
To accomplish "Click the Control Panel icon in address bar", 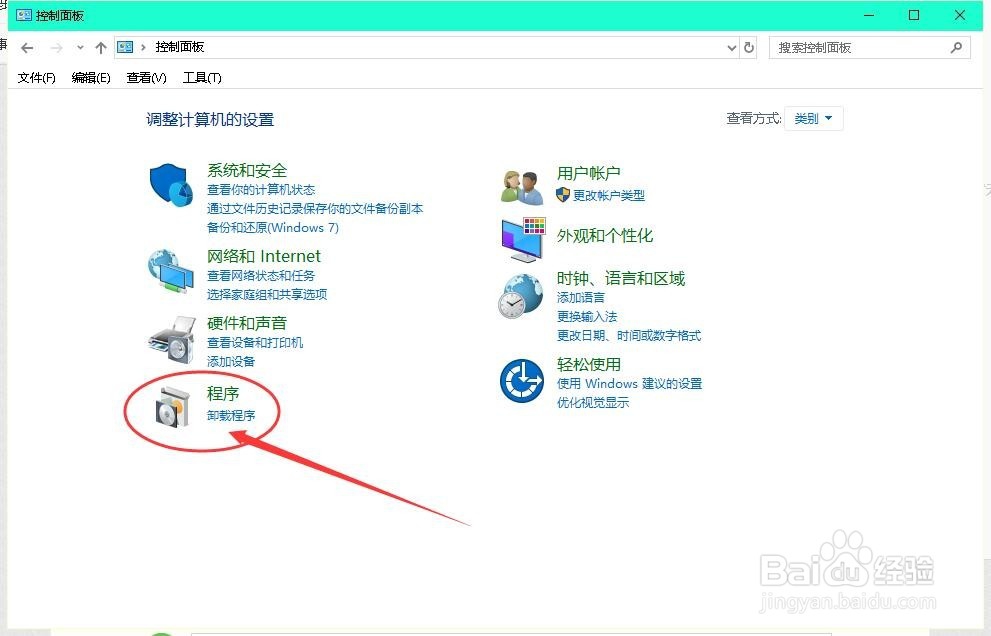I will click(124, 46).
